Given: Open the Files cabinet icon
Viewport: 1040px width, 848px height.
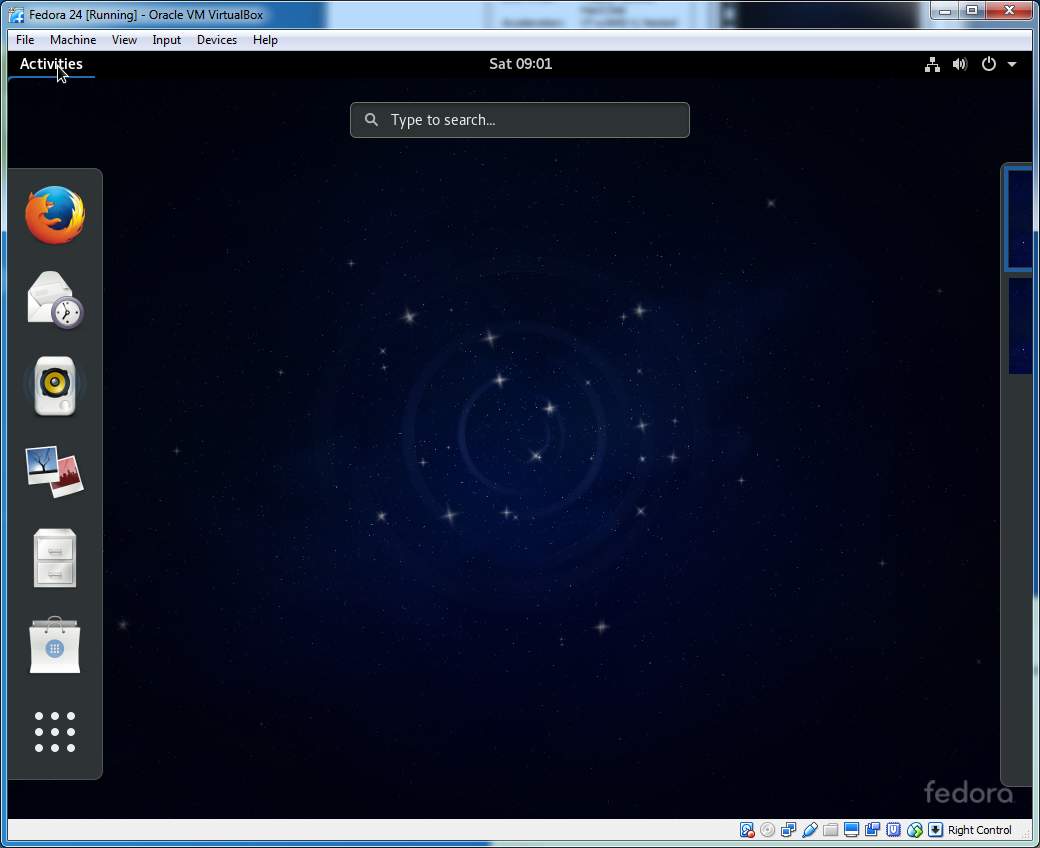Looking at the screenshot, I should pos(55,558).
